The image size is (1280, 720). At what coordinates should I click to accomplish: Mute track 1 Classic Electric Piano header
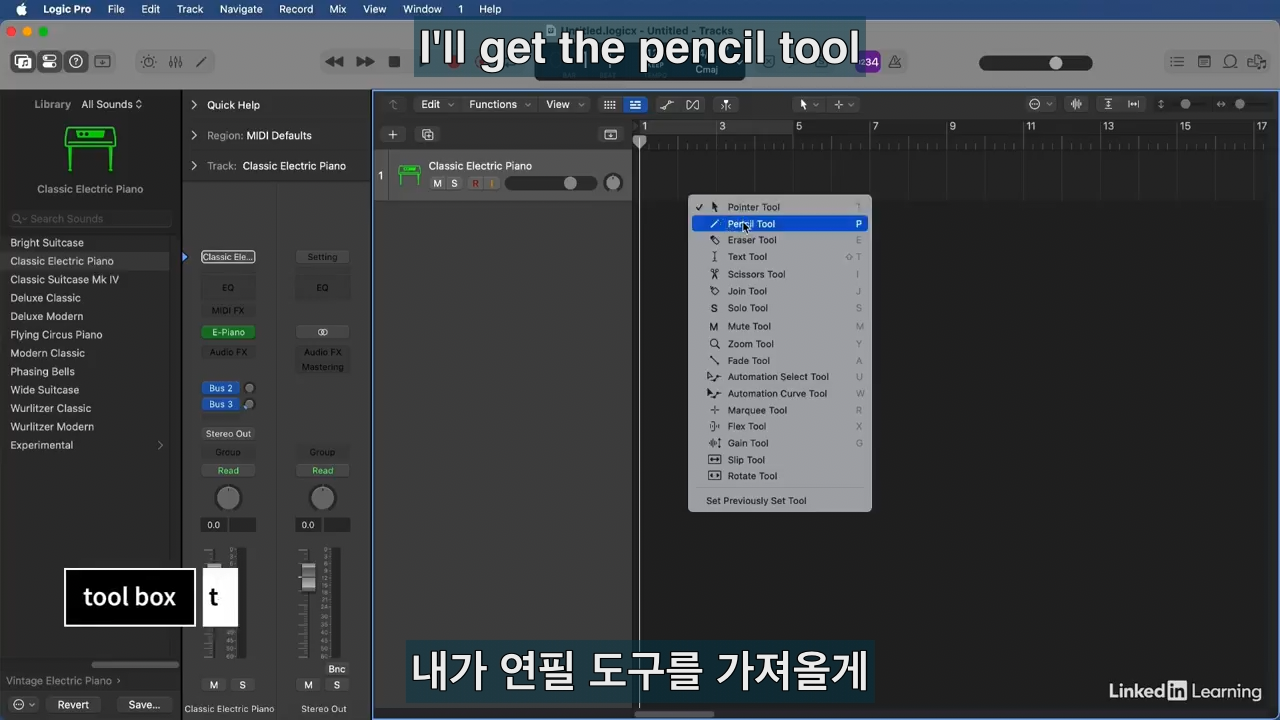click(x=437, y=184)
